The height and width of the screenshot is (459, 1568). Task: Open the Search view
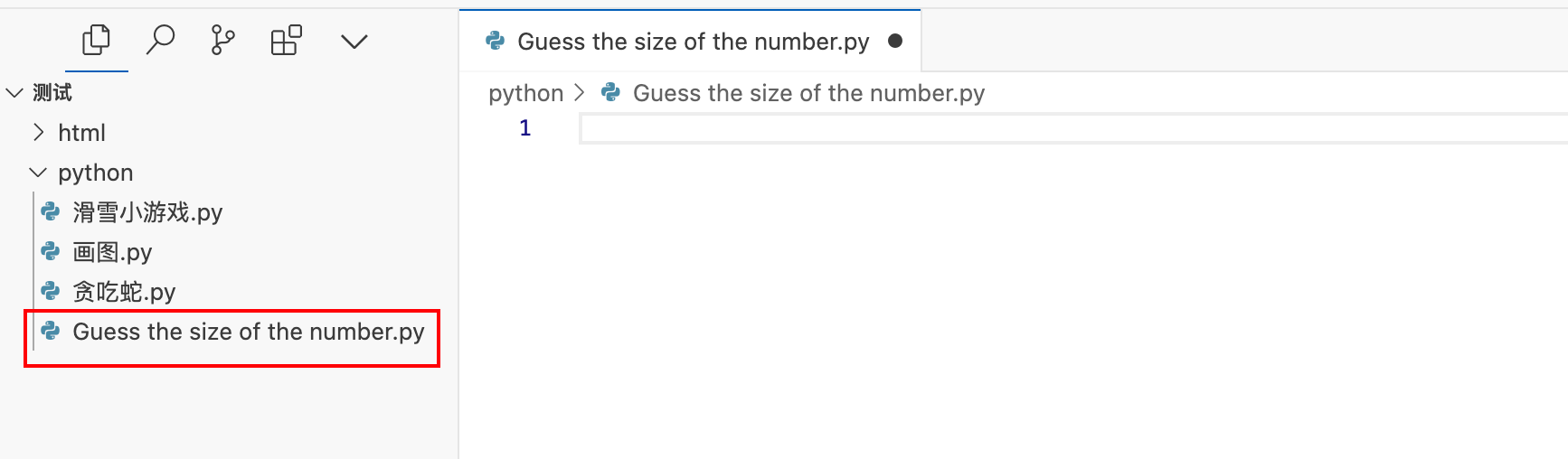click(160, 41)
